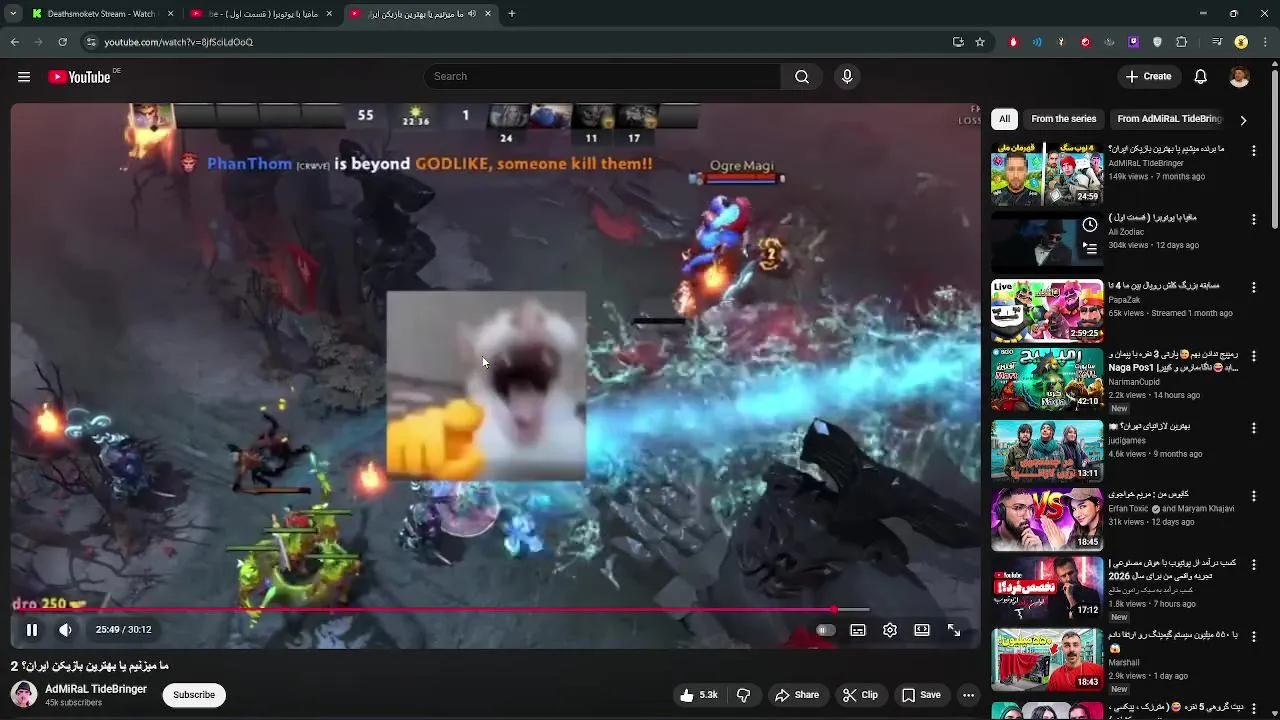This screenshot has width=1280, height=720.
Task: Install app icon in address bar
Action: point(958,42)
